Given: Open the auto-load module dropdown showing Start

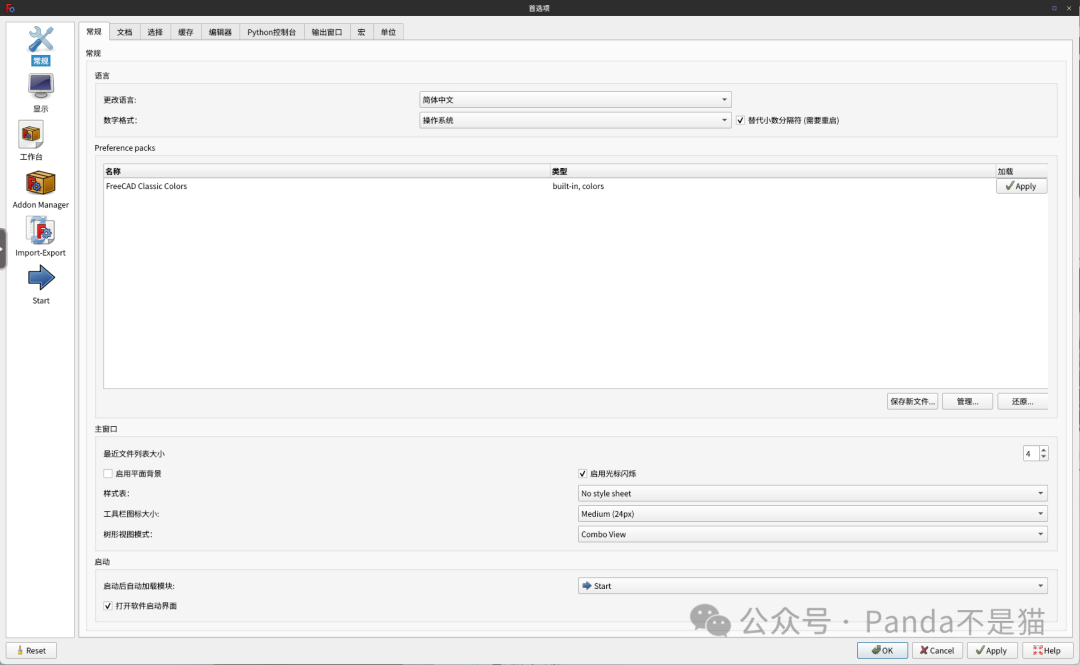Looking at the screenshot, I should [813, 586].
